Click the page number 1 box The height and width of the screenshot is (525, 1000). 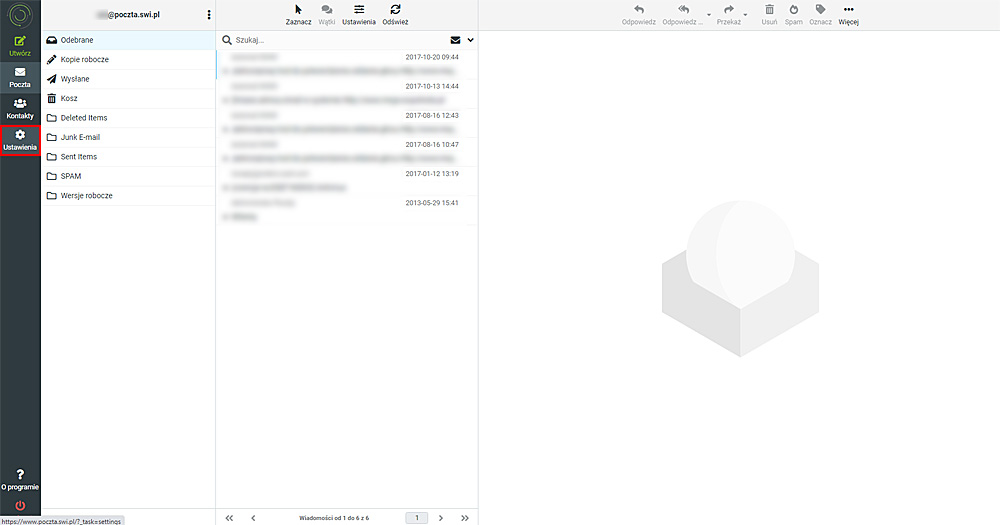click(417, 518)
